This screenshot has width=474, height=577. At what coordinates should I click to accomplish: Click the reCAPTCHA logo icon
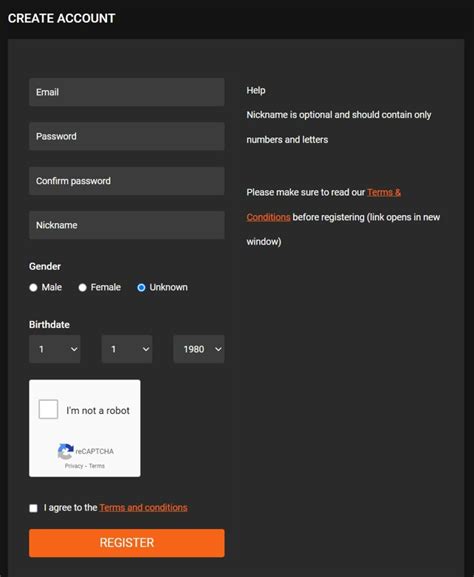tap(66, 451)
